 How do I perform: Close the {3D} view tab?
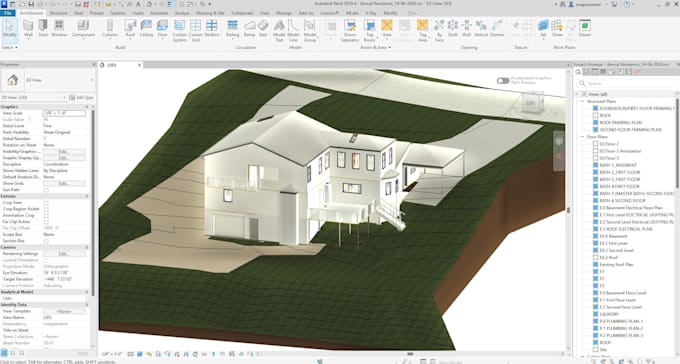(139, 65)
